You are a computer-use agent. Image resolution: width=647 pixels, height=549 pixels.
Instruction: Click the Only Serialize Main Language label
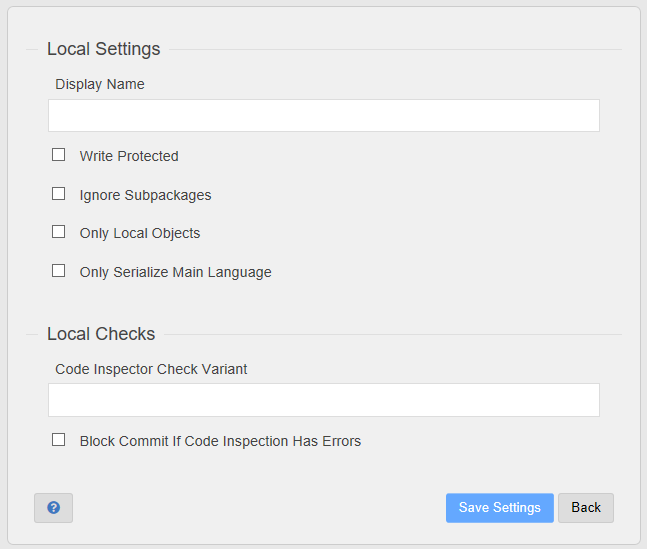coord(175,272)
